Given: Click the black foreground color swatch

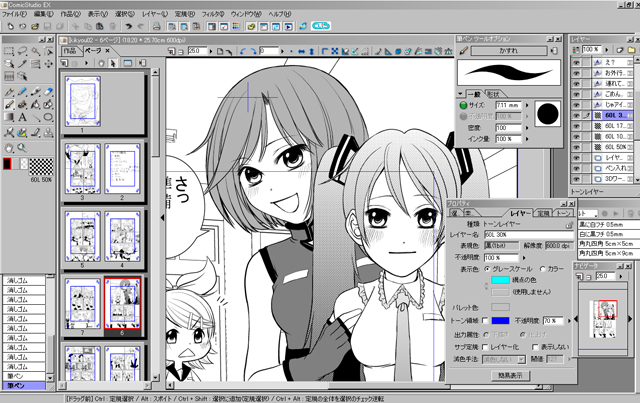Looking at the screenshot, I should [x=7, y=164].
